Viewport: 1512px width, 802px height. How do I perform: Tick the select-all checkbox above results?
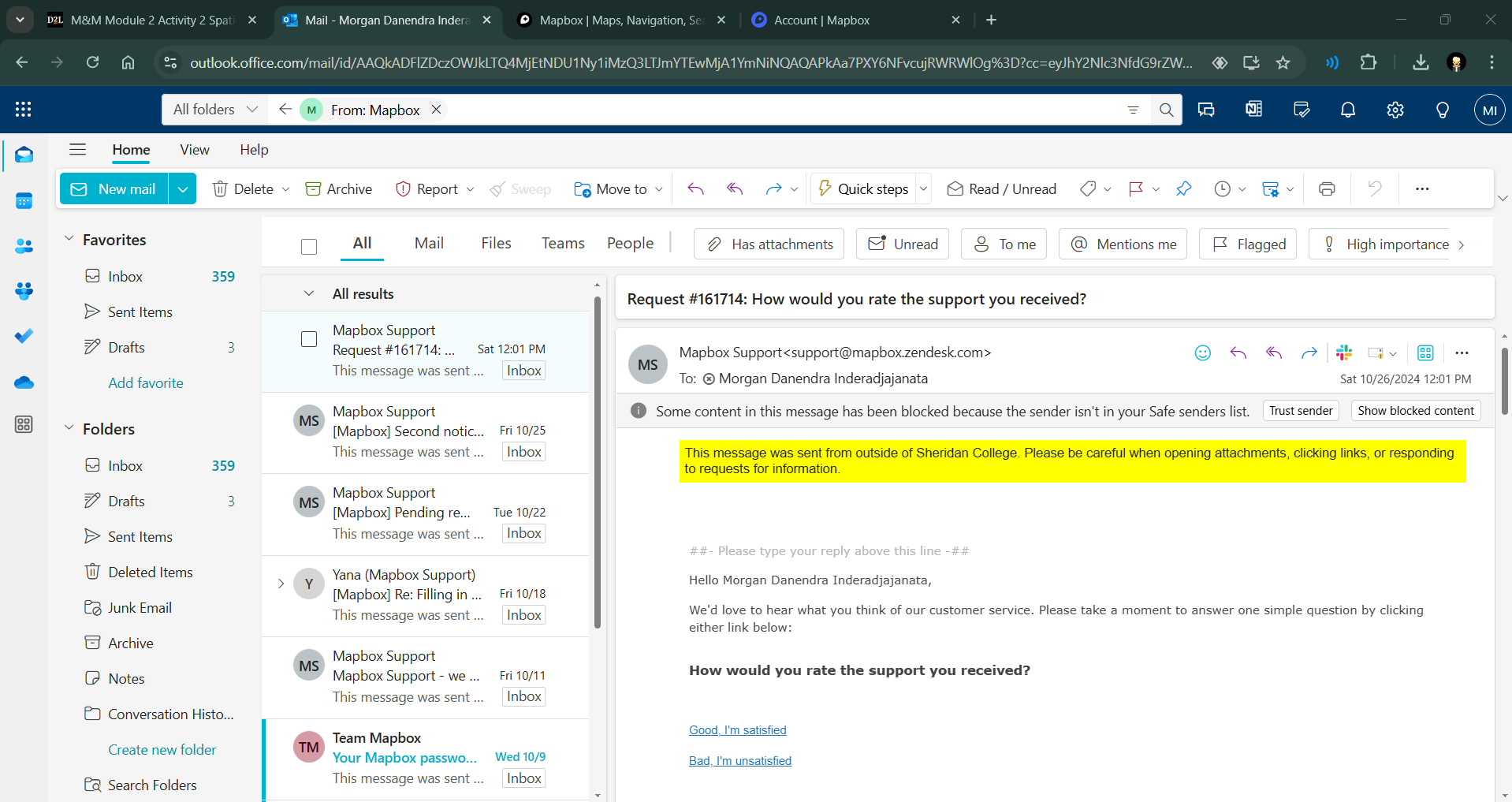(x=309, y=247)
